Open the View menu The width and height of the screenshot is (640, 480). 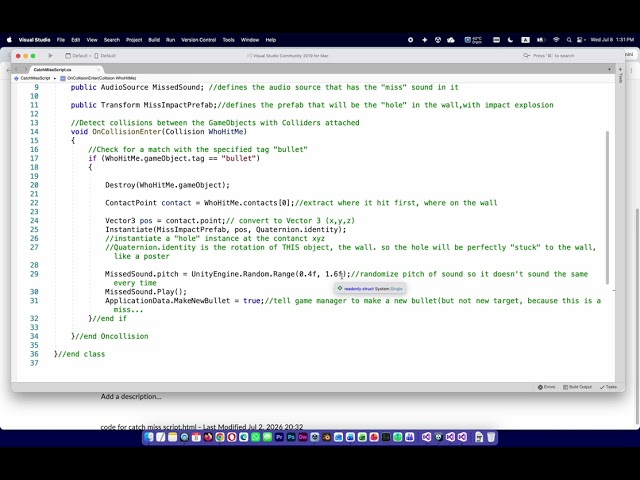[x=92, y=40]
